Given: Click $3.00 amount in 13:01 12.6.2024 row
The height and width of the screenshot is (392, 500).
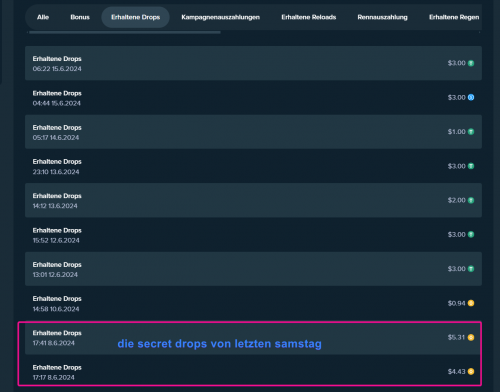Looking at the screenshot, I should pos(457,269).
